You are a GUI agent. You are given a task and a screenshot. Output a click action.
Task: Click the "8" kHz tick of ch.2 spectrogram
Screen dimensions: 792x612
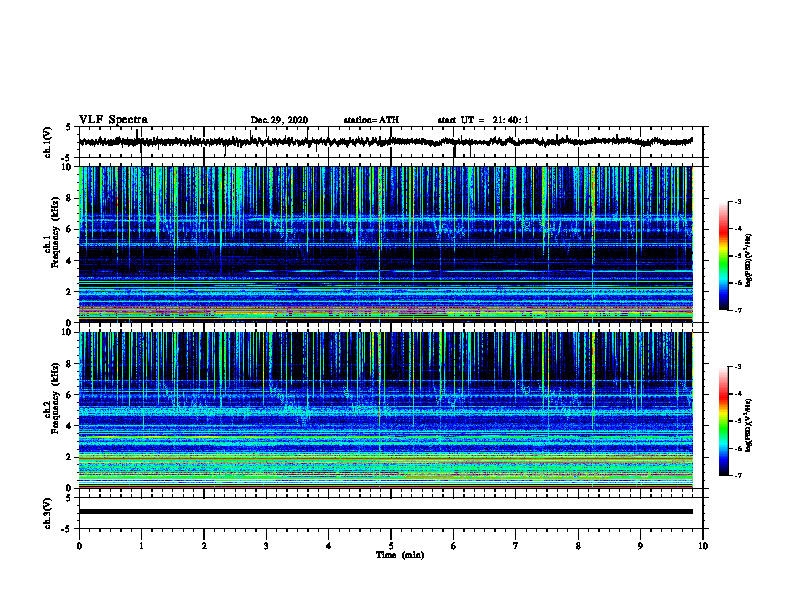(x=70, y=364)
